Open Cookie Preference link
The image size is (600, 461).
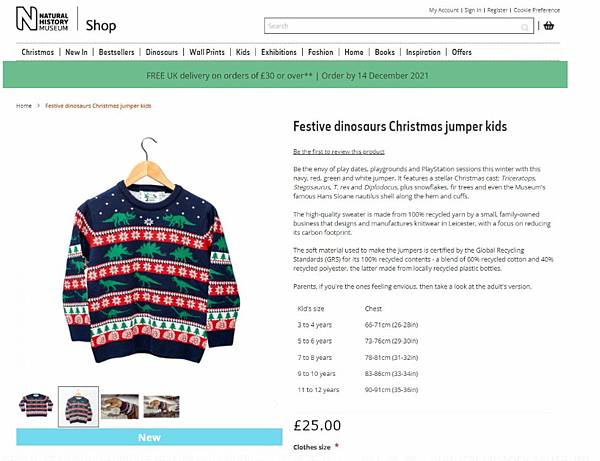tap(537, 10)
